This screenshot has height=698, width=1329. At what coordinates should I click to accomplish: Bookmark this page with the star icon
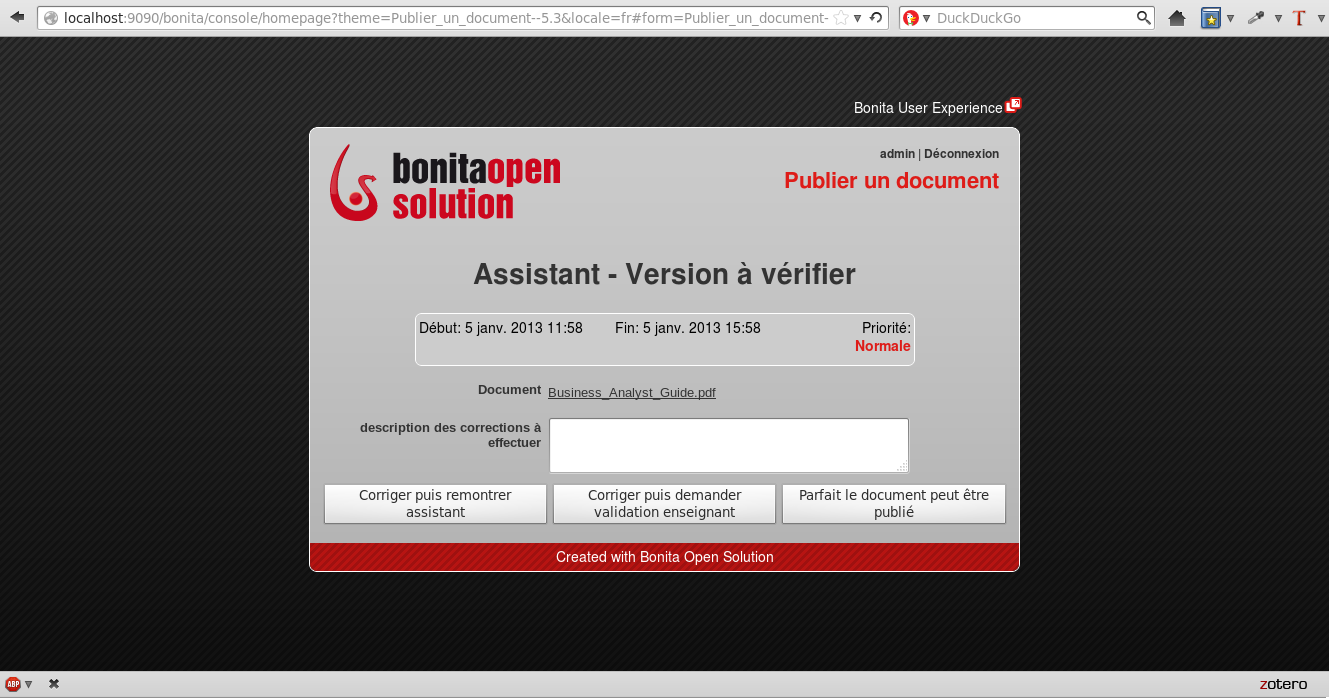pyautogui.click(x=841, y=18)
